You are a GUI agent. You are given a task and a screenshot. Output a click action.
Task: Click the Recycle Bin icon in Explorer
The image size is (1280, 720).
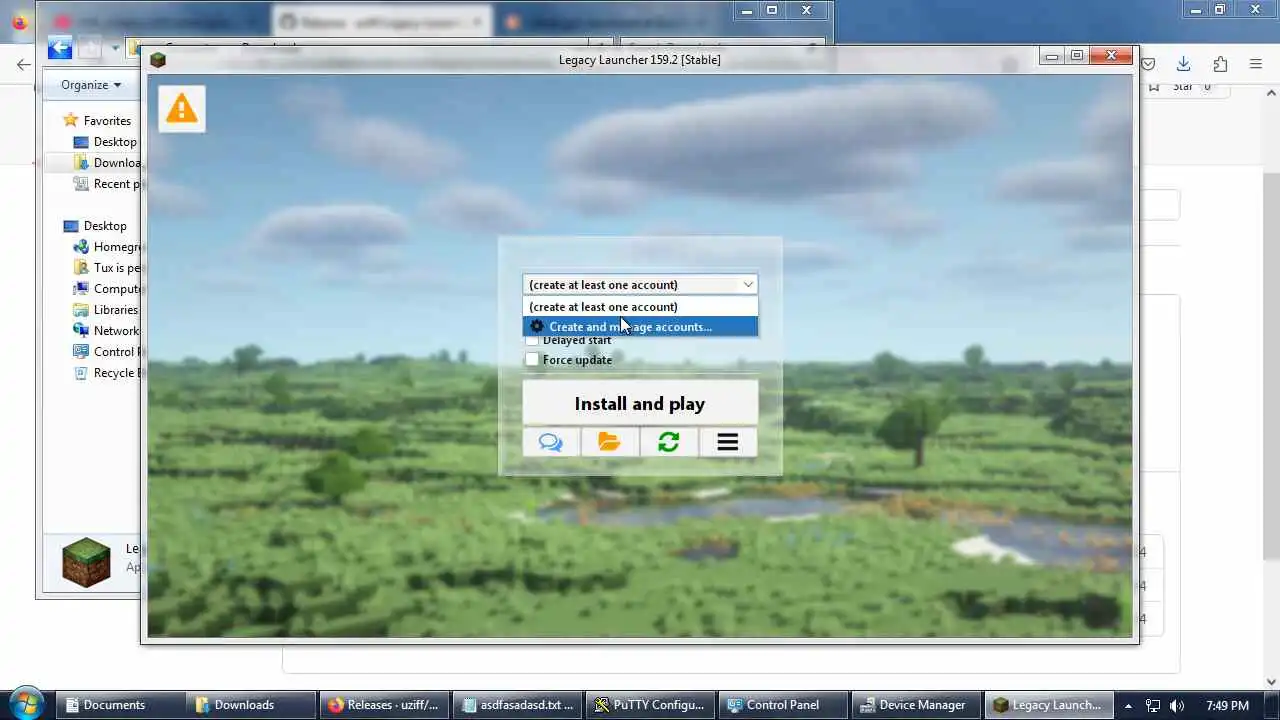(81, 372)
